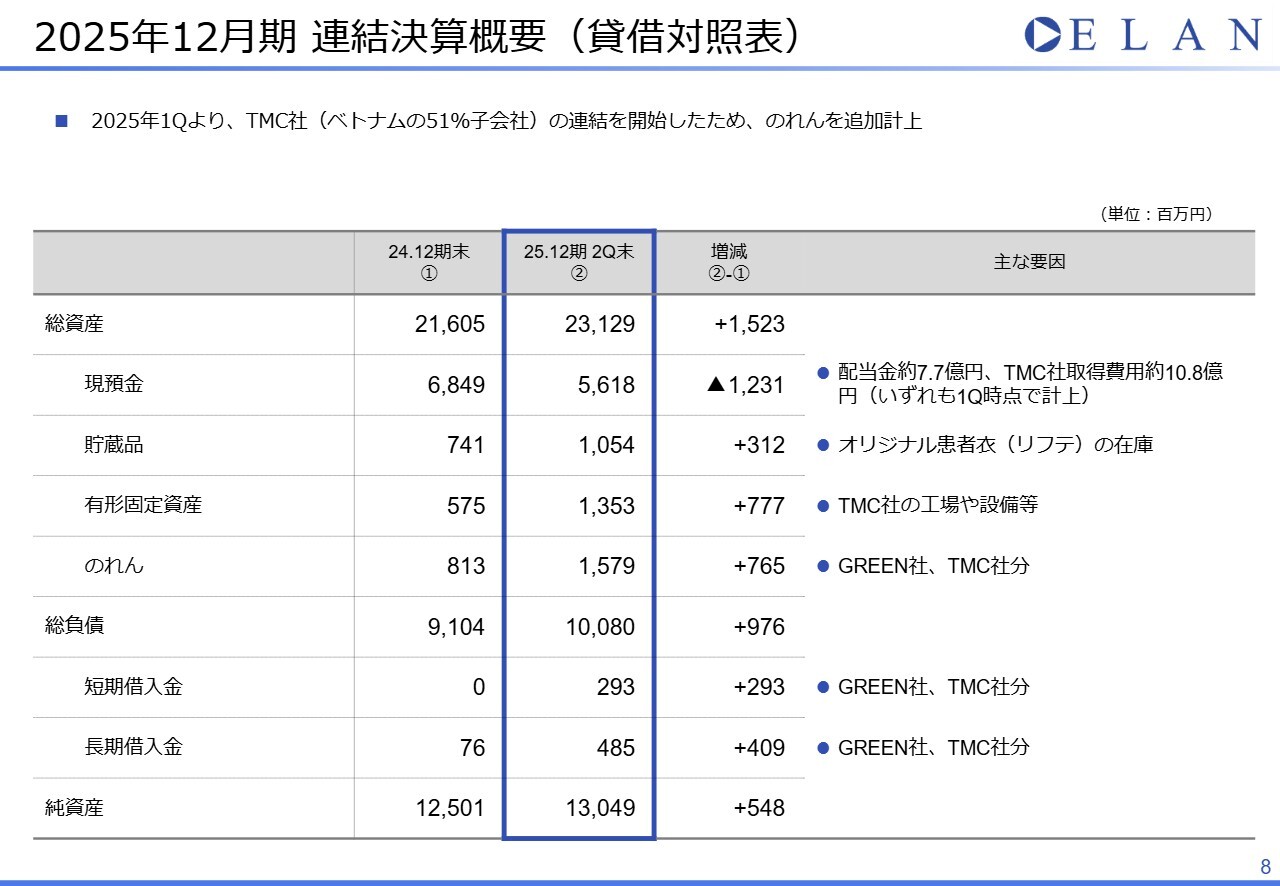Select the 主な要因 column header

(x=1029, y=262)
